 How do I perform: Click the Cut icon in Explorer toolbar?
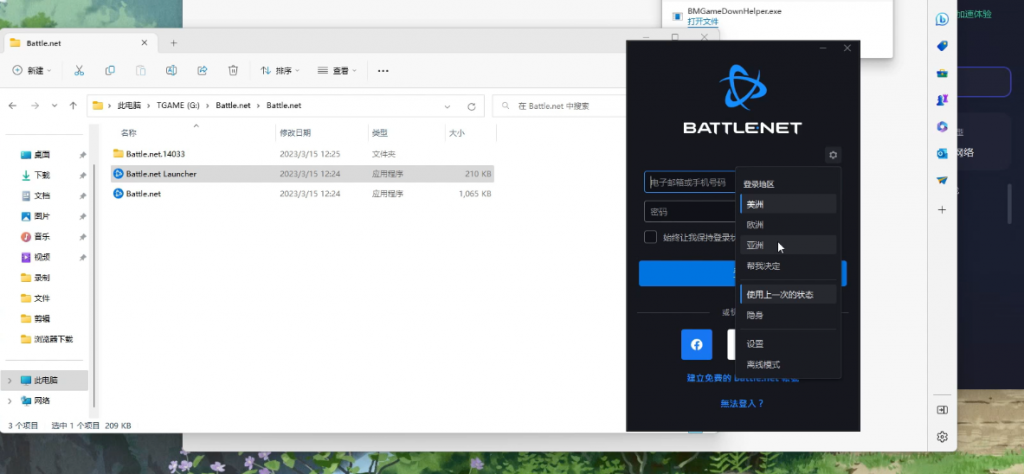coord(79,71)
